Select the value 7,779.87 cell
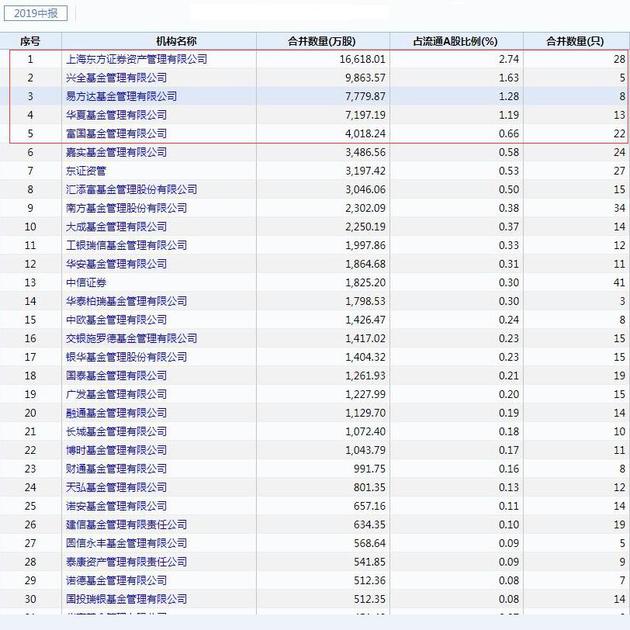 [365, 96]
